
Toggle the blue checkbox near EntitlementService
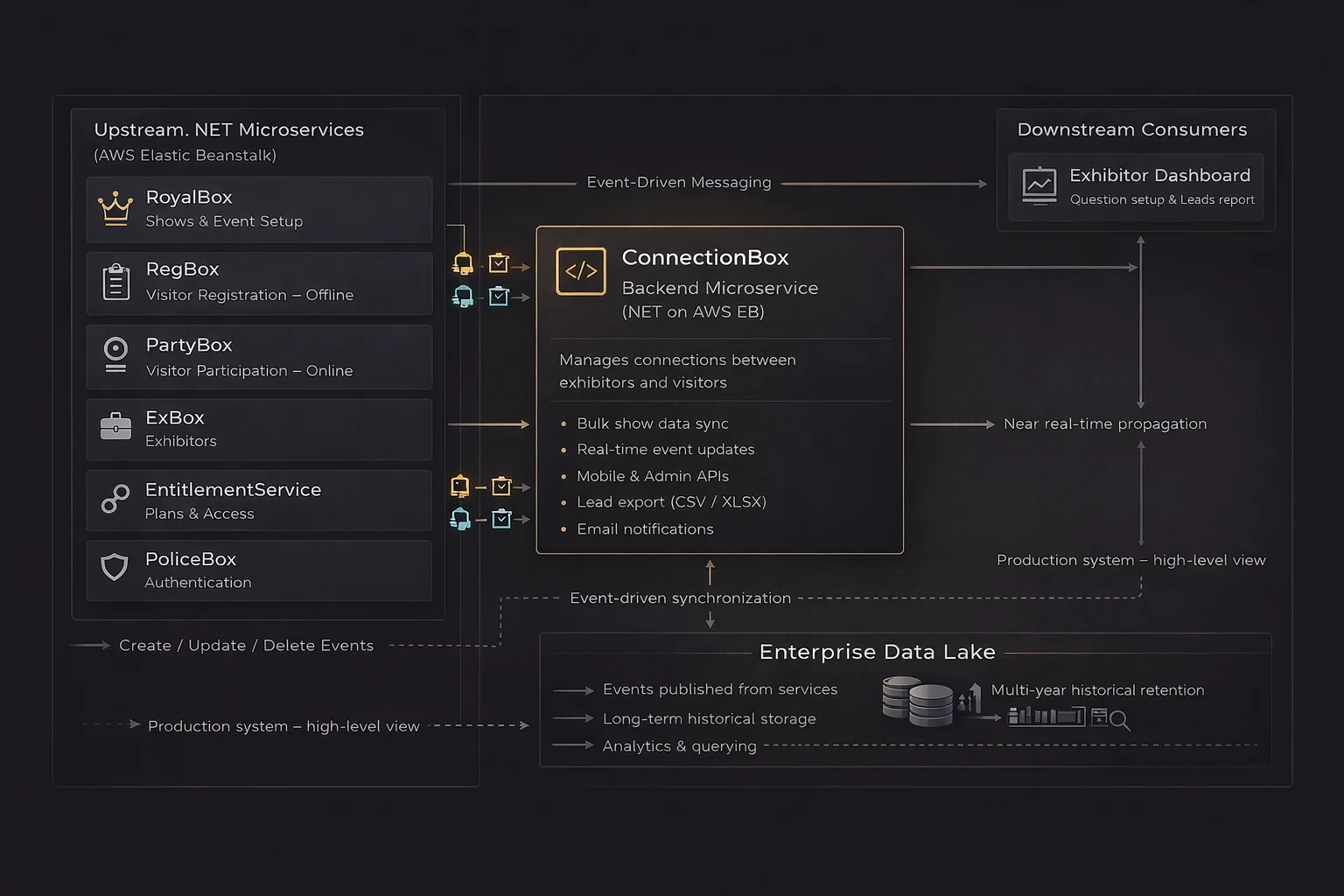(x=502, y=518)
